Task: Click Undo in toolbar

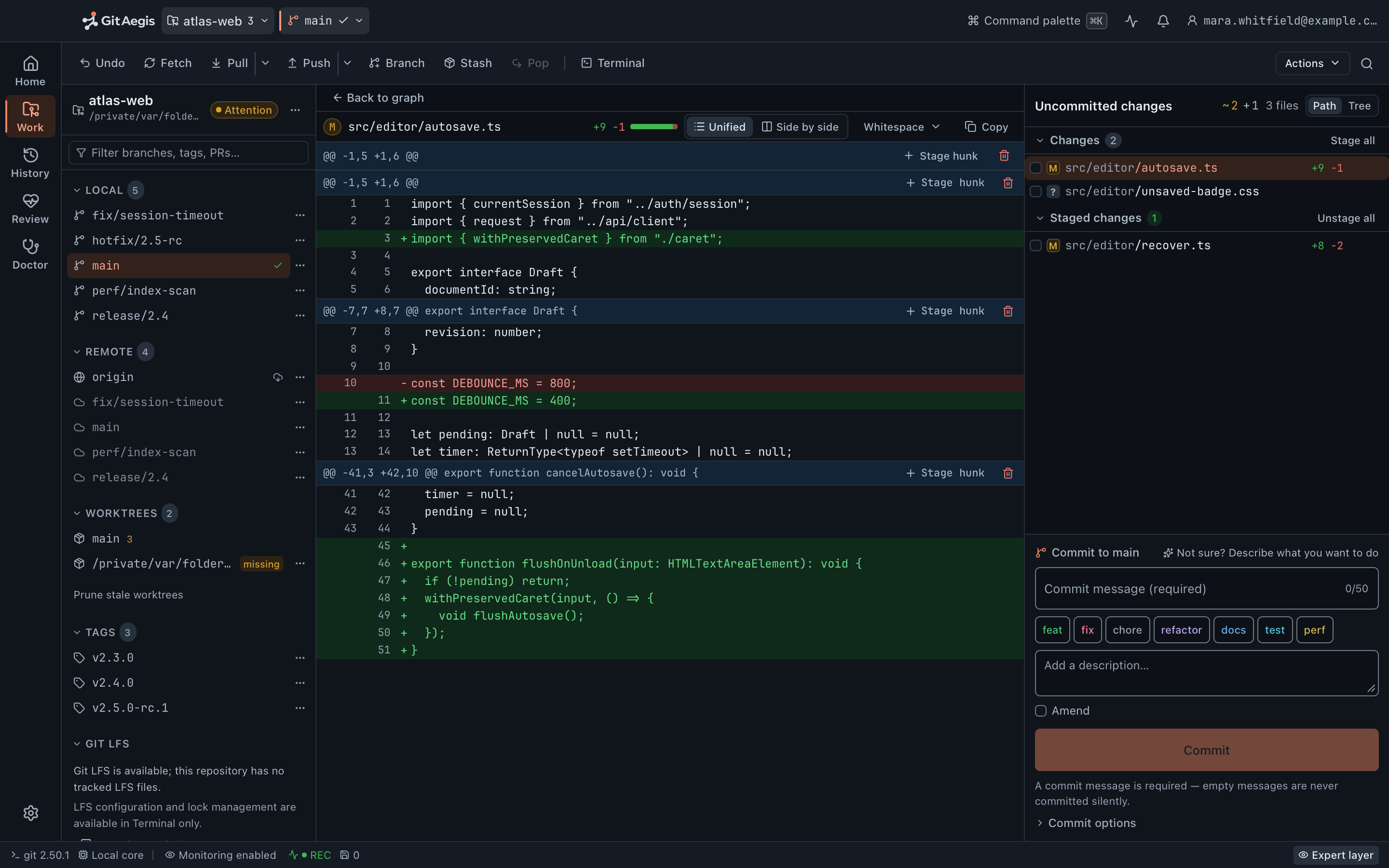Action: click(102, 63)
